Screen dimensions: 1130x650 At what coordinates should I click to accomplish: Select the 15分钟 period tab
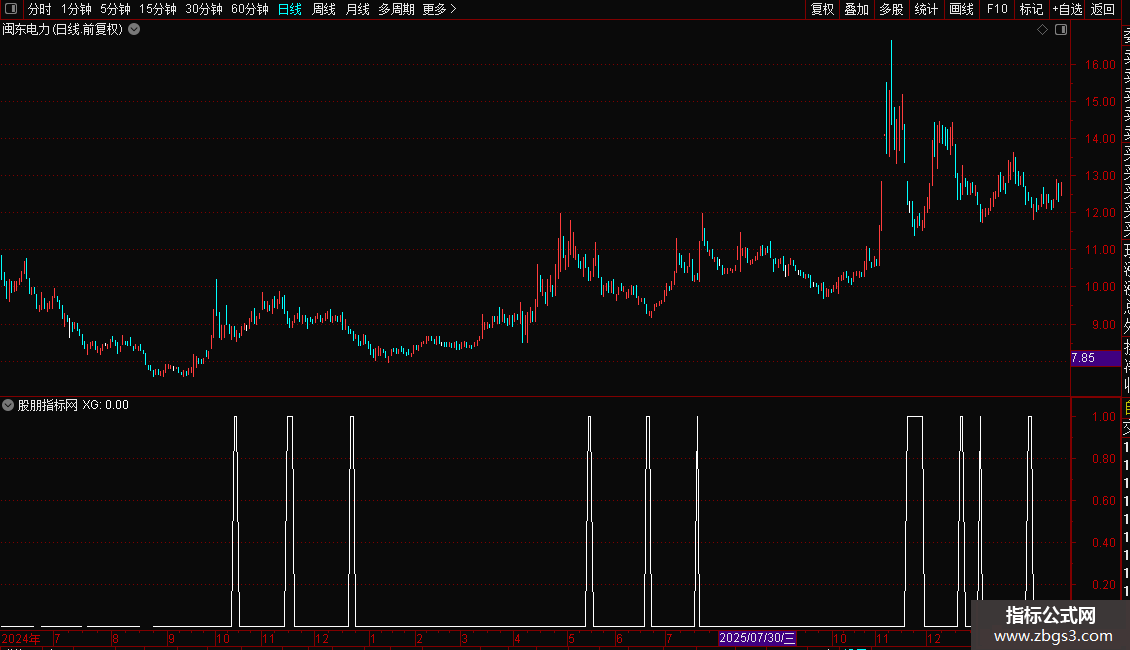[157, 9]
